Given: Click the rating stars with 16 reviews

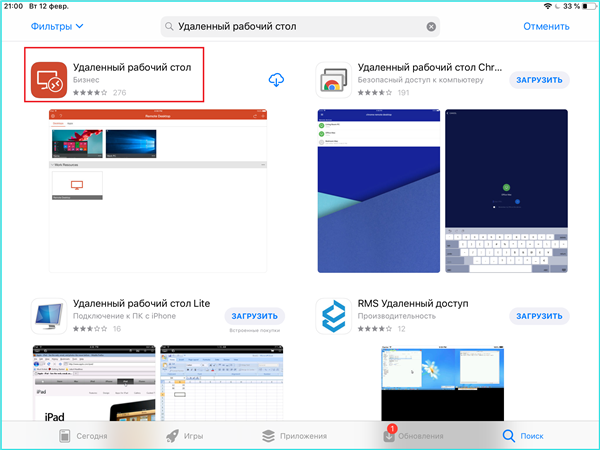Looking at the screenshot, I should 90,329.
